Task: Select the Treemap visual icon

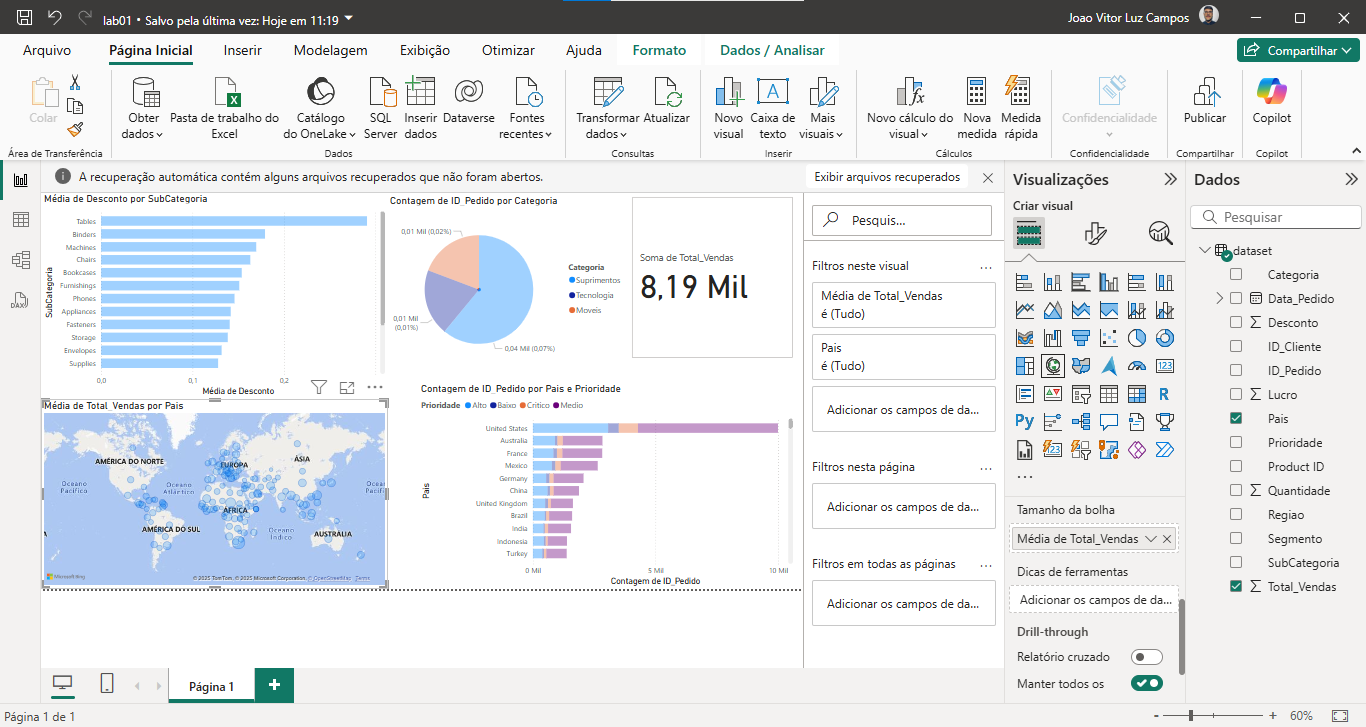Action: coord(1024,366)
